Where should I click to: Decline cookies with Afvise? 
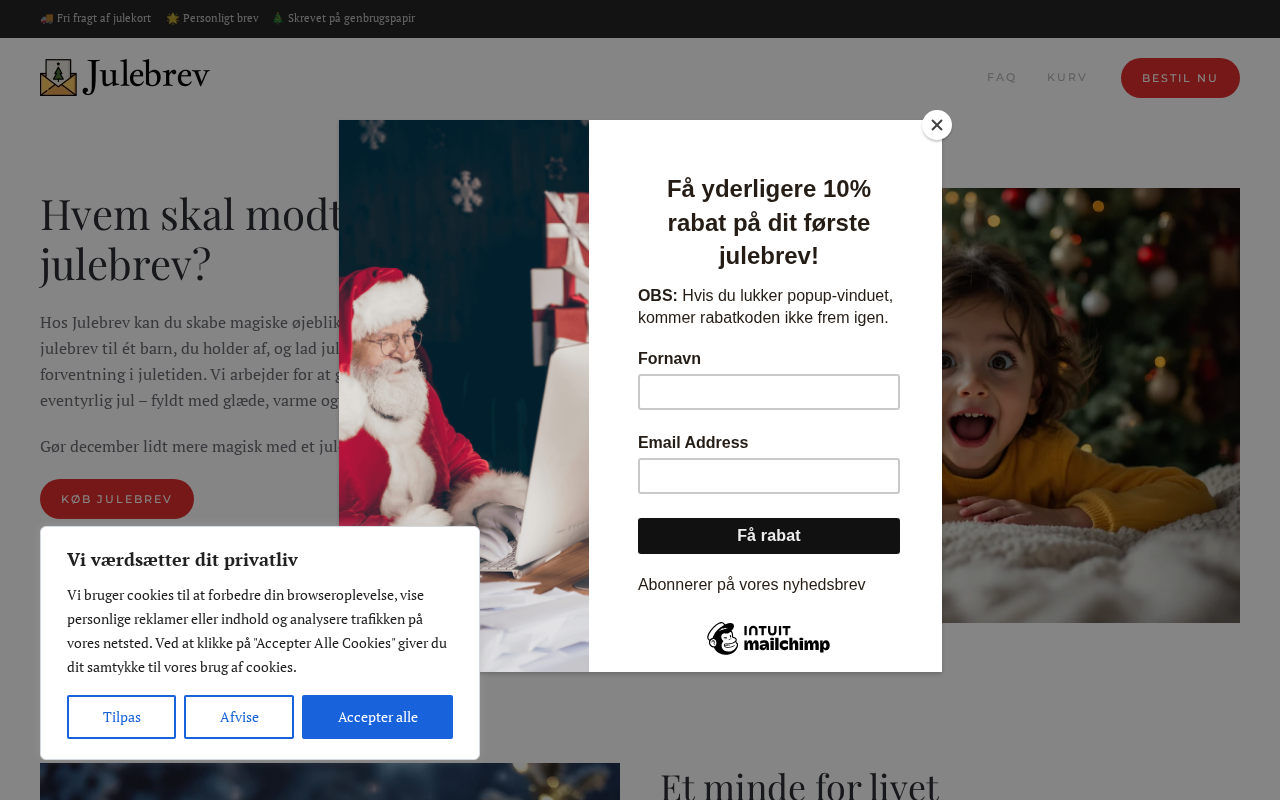239,717
